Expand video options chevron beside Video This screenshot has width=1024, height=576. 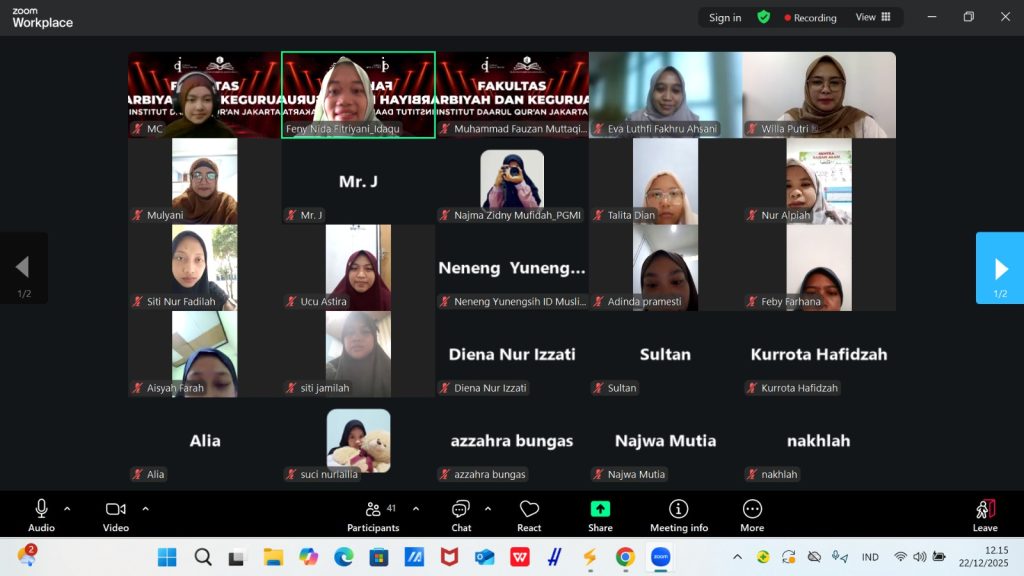(x=145, y=508)
